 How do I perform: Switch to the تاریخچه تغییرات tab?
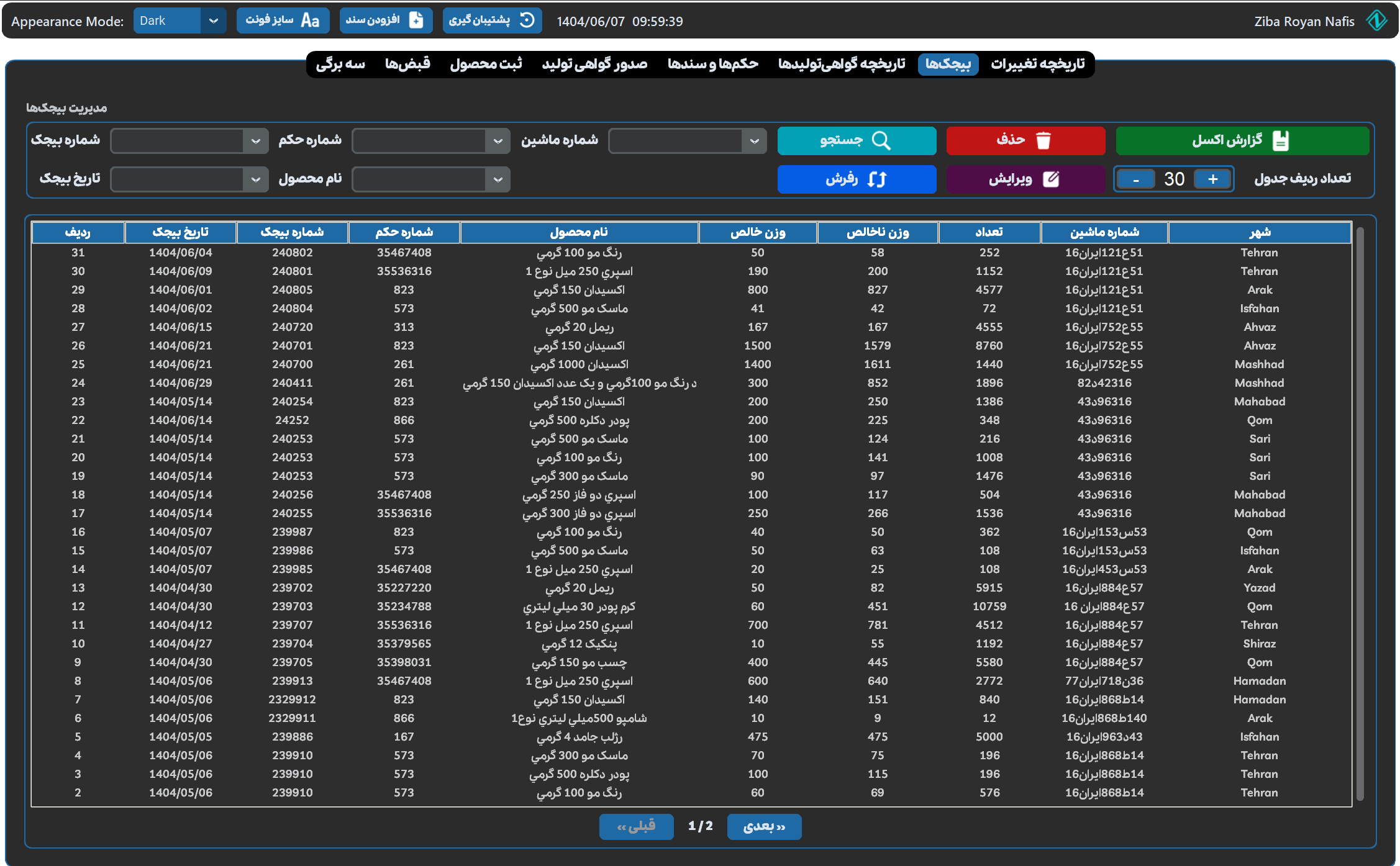point(1037,64)
